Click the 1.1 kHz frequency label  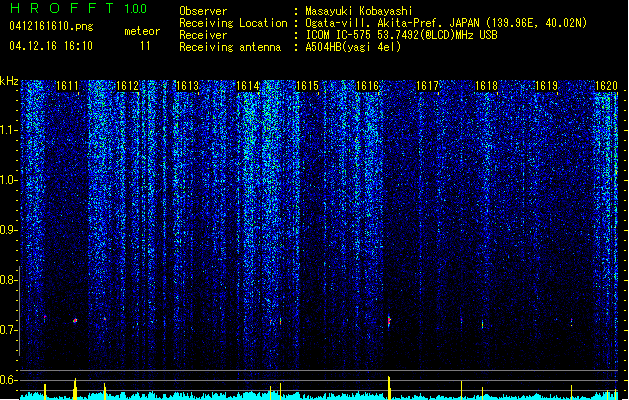pyautogui.click(x=8, y=130)
